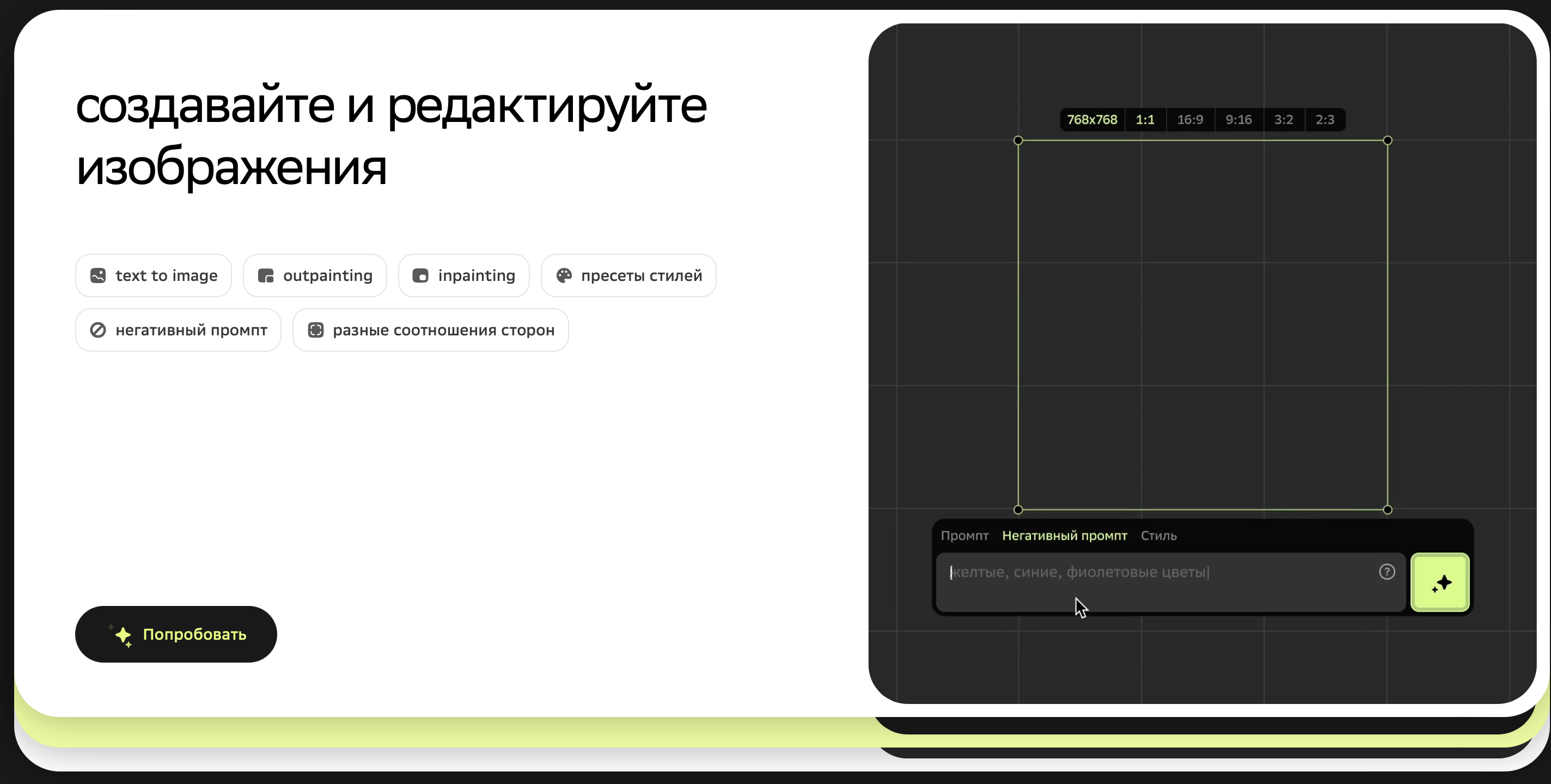Click the разные соотношения сторон chip

point(430,330)
